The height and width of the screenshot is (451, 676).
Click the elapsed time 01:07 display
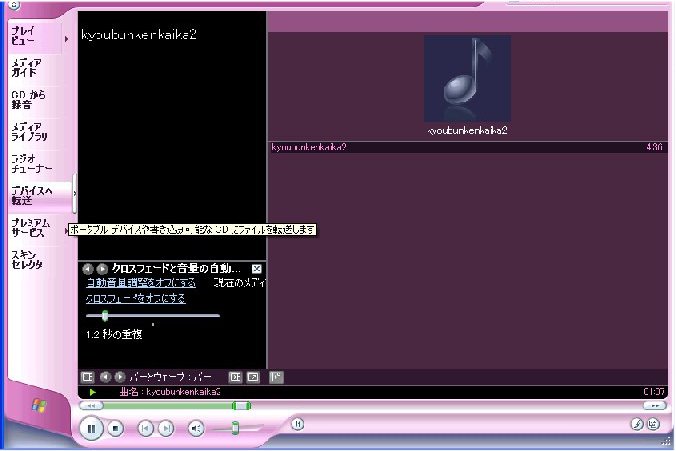click(654, 392)
